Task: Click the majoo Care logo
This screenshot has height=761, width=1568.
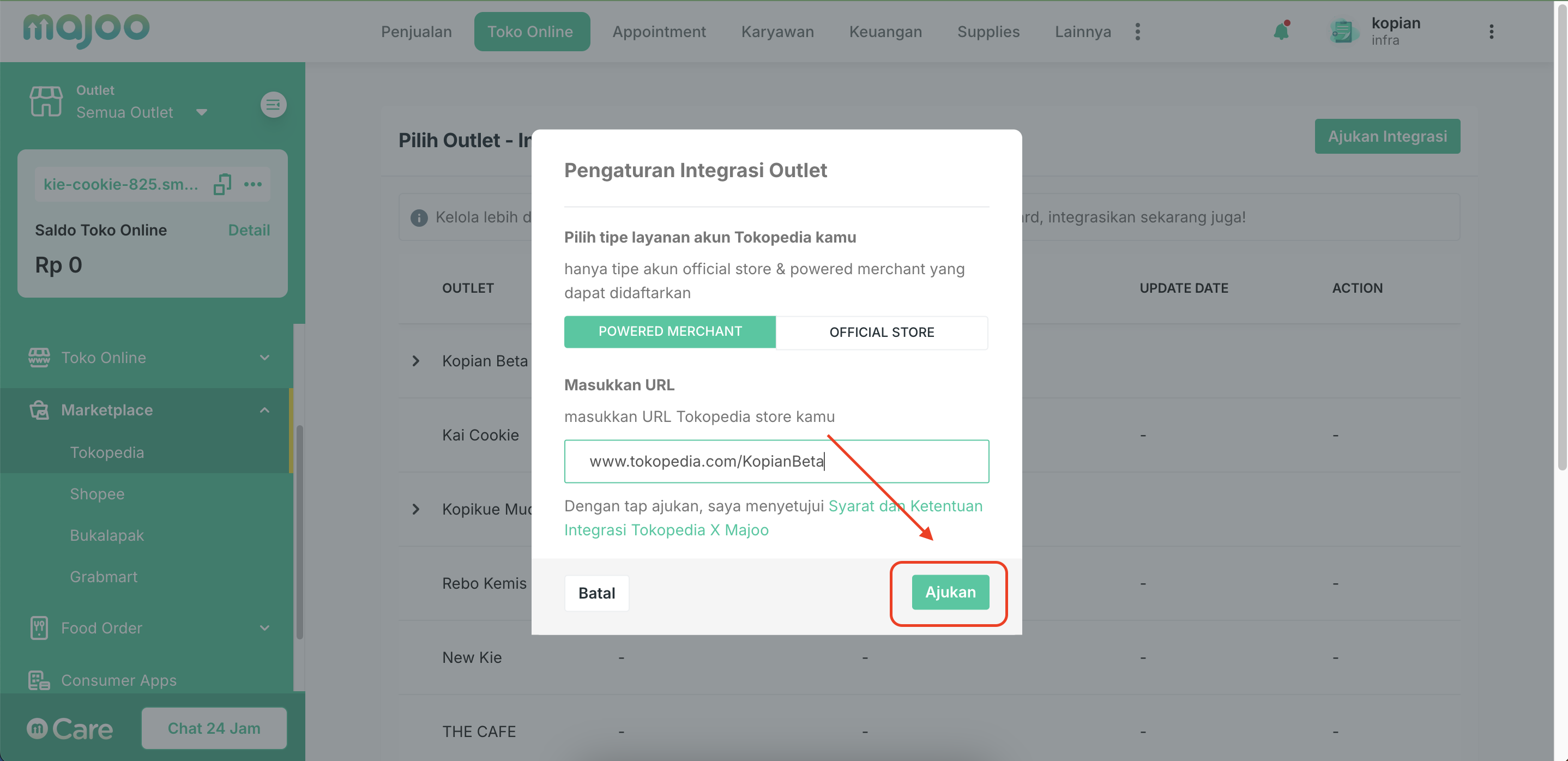Action: [70, 729]
